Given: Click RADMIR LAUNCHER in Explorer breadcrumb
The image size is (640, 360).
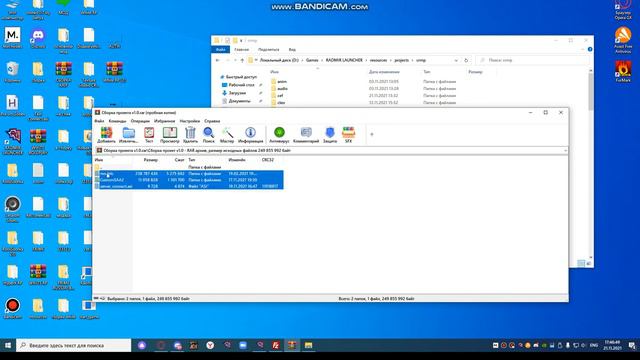Looking at the screenshot, I should point(344,60).
